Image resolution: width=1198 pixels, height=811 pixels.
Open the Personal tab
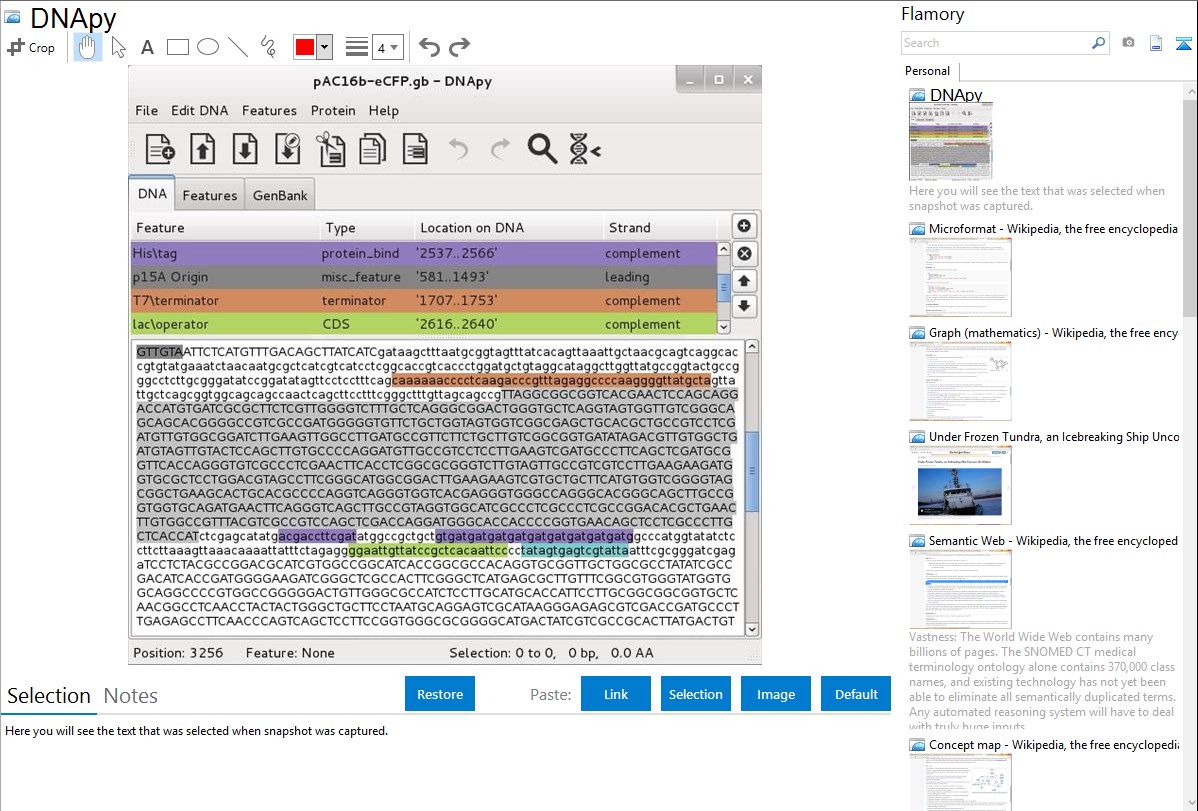coord(928,71)
